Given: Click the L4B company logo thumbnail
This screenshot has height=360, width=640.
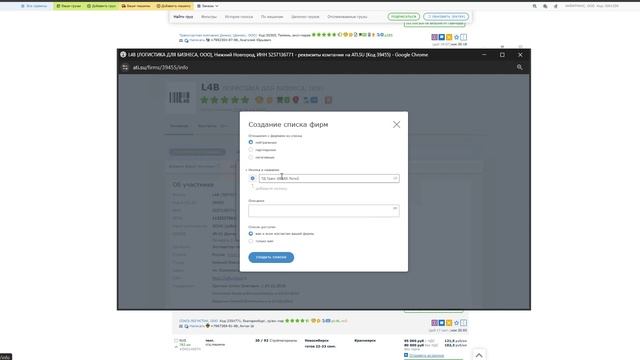Looking at the screenshot, I should pos(179,98).
